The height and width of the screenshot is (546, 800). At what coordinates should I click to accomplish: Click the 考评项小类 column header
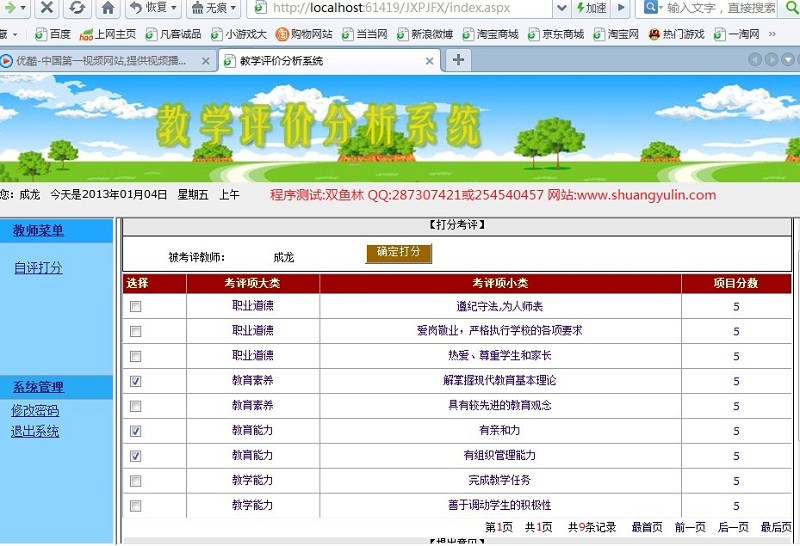pyautogui.click(x=500, y=283)
